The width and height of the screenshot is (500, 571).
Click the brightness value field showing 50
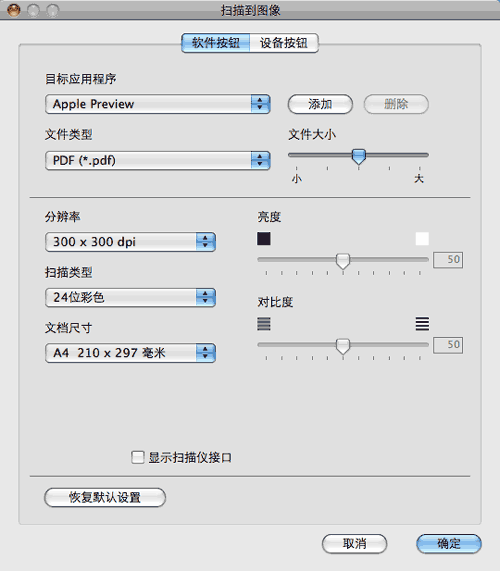click(x=448, y=260)
